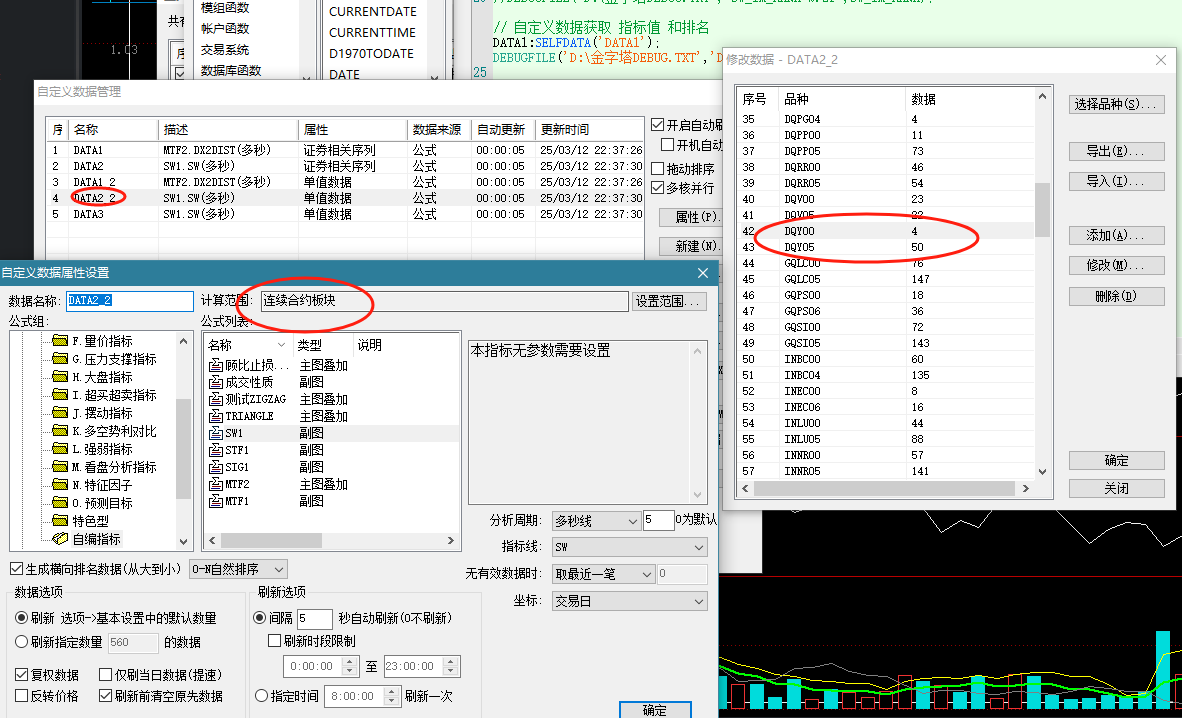Click the 修改数据 vertical scrollbar thumb
The image size is (1182, 718).
click(x=1042, y=210)
